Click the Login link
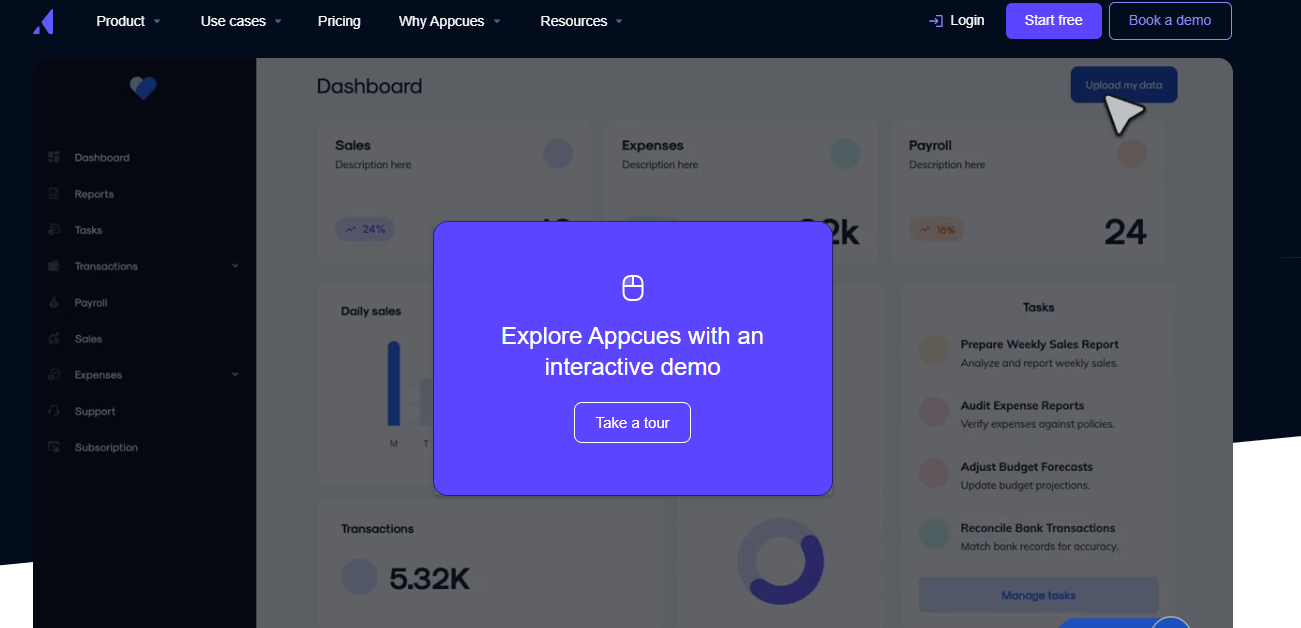Screen dimensions: 1301x628 pos(967,20)
